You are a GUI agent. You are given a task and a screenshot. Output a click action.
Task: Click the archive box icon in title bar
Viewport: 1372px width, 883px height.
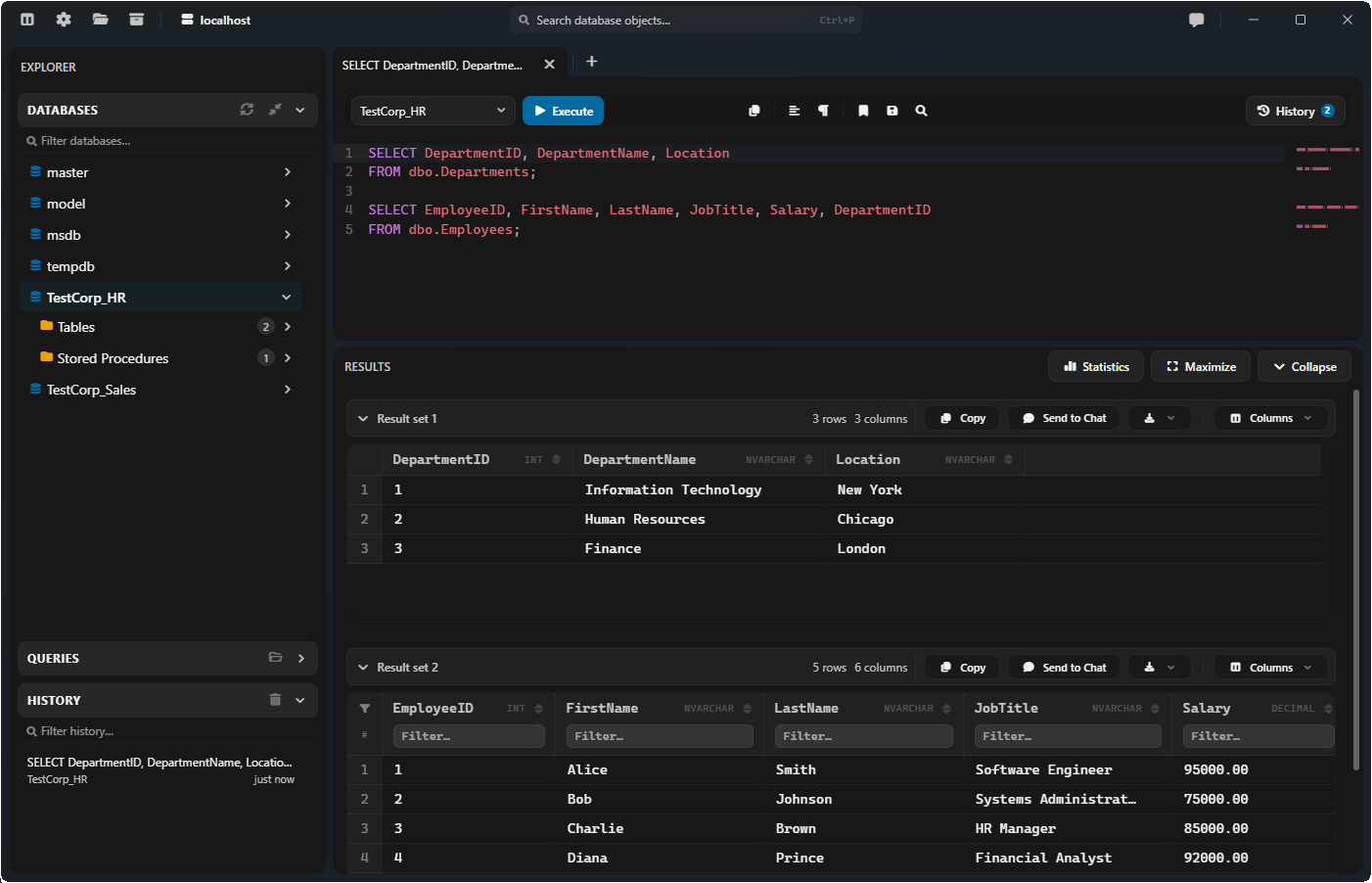point(136,20)
